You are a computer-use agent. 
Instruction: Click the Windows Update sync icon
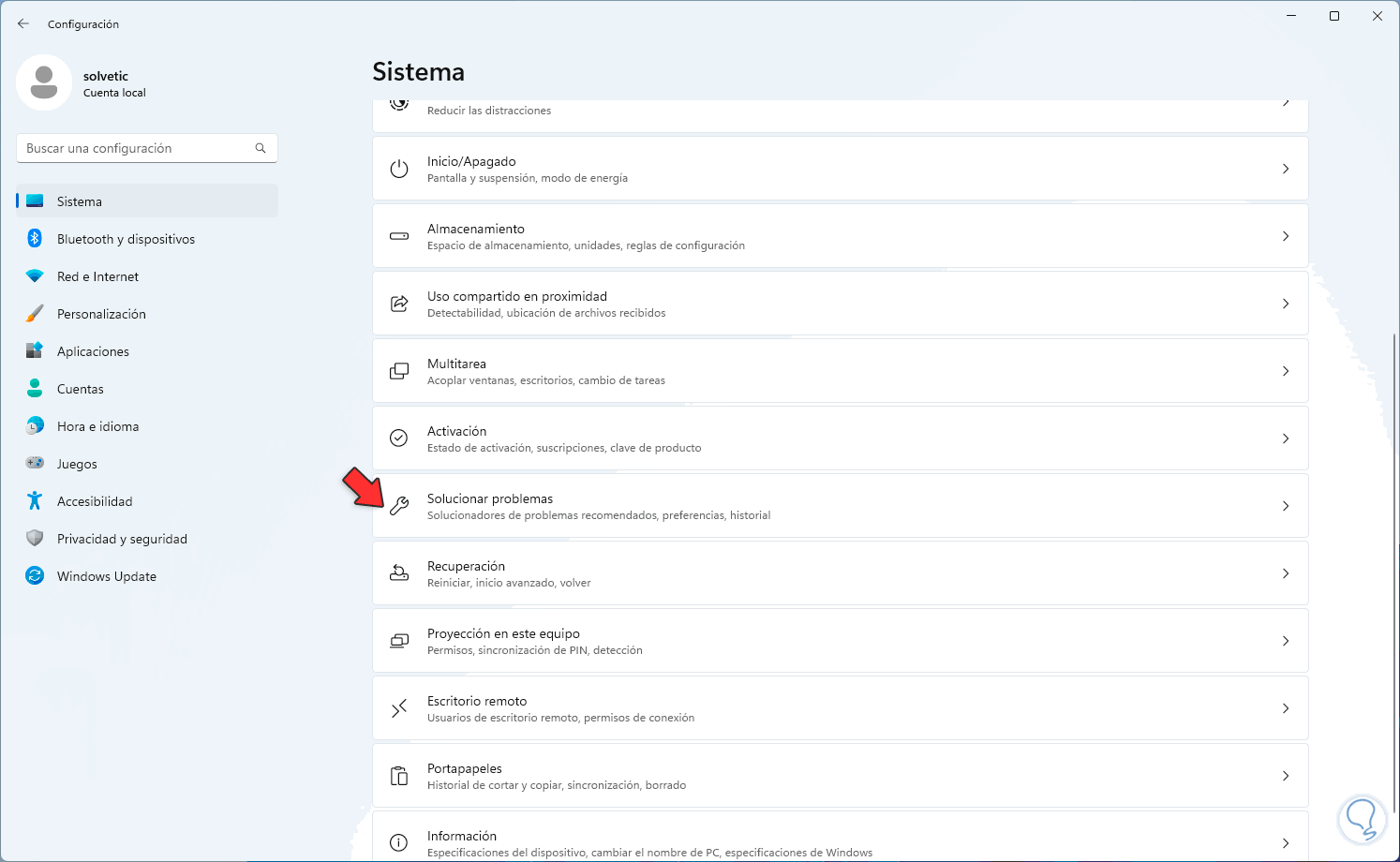pos(35,576)
